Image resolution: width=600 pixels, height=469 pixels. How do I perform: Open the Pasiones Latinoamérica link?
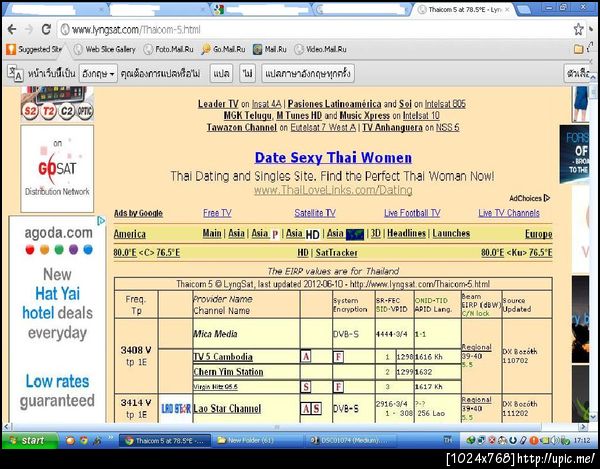point(334,104)
